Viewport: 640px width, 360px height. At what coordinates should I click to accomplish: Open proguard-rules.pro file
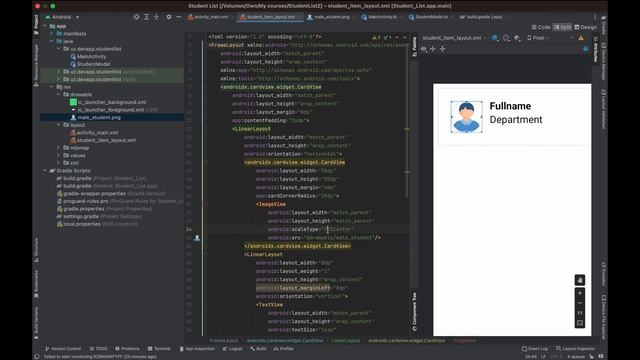pos(120,201)
